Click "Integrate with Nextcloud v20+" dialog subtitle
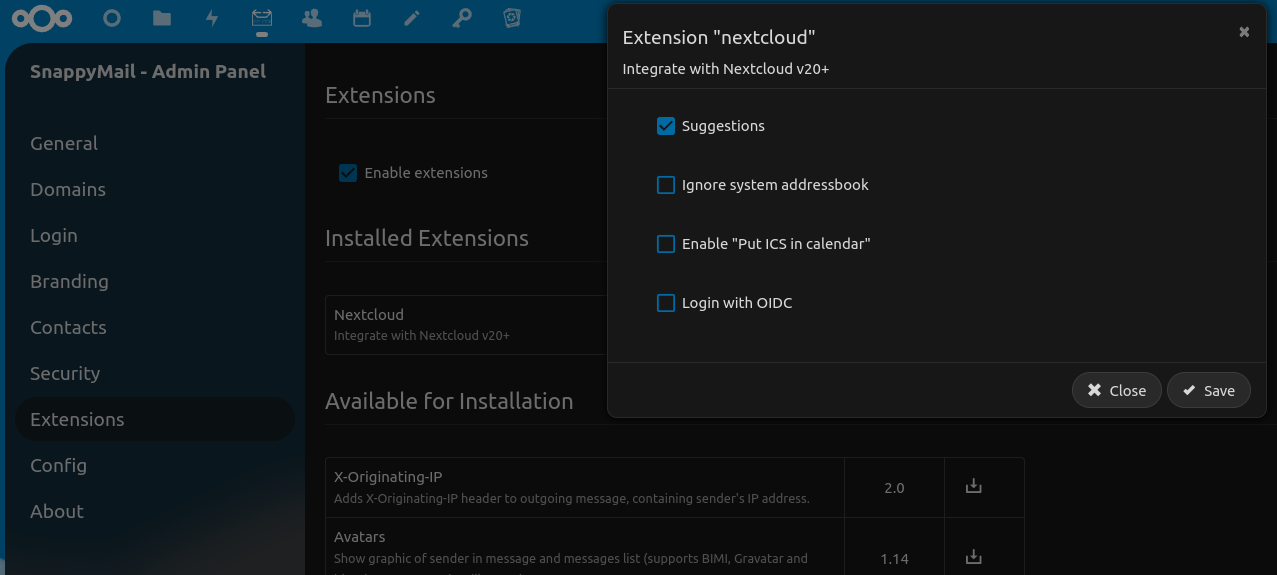This screenshot has width=1277, height=575. [x=726, y=69]
